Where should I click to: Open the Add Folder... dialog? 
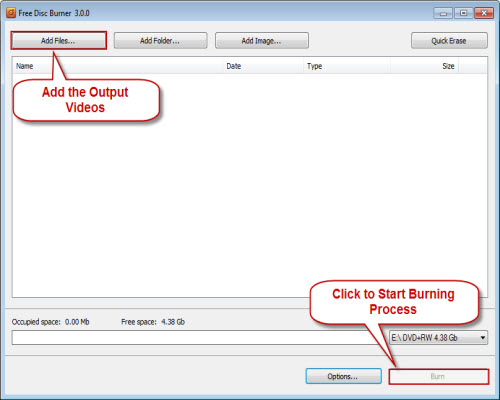click(x=160, y=41)
